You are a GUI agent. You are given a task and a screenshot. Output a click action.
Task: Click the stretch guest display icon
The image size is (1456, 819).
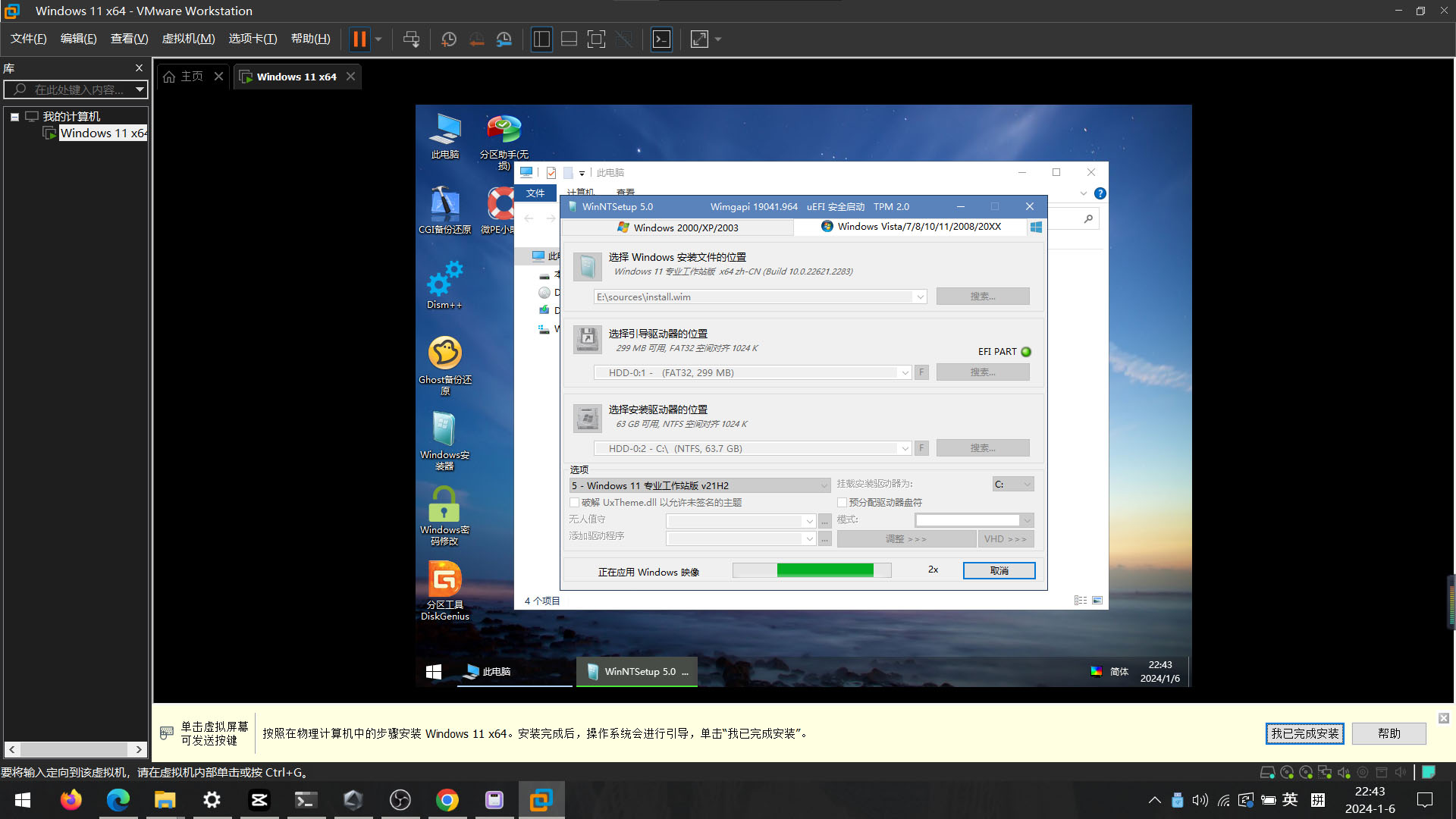(699, 39)
